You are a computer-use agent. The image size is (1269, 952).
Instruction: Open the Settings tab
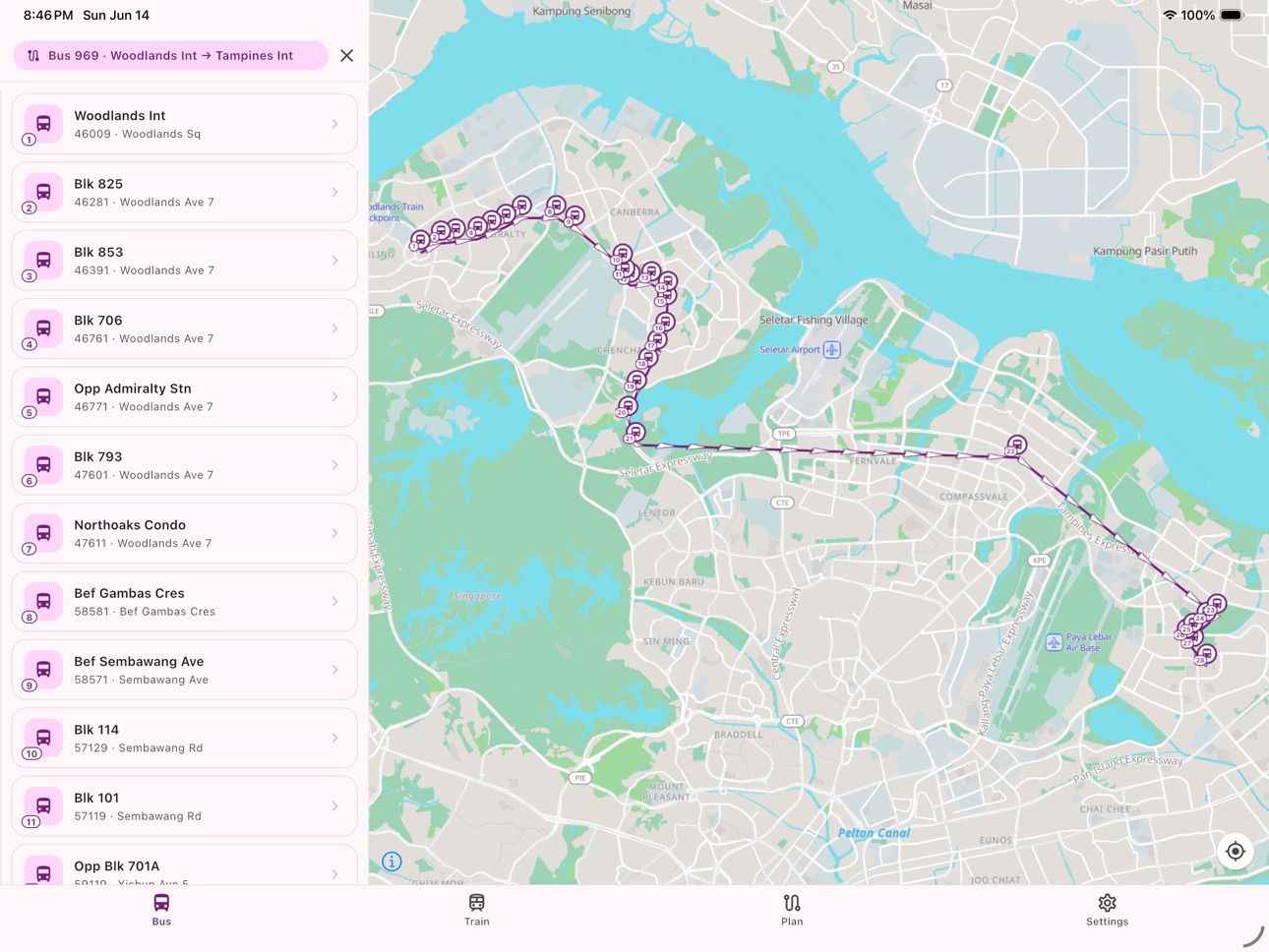(x=1107, y=910)
